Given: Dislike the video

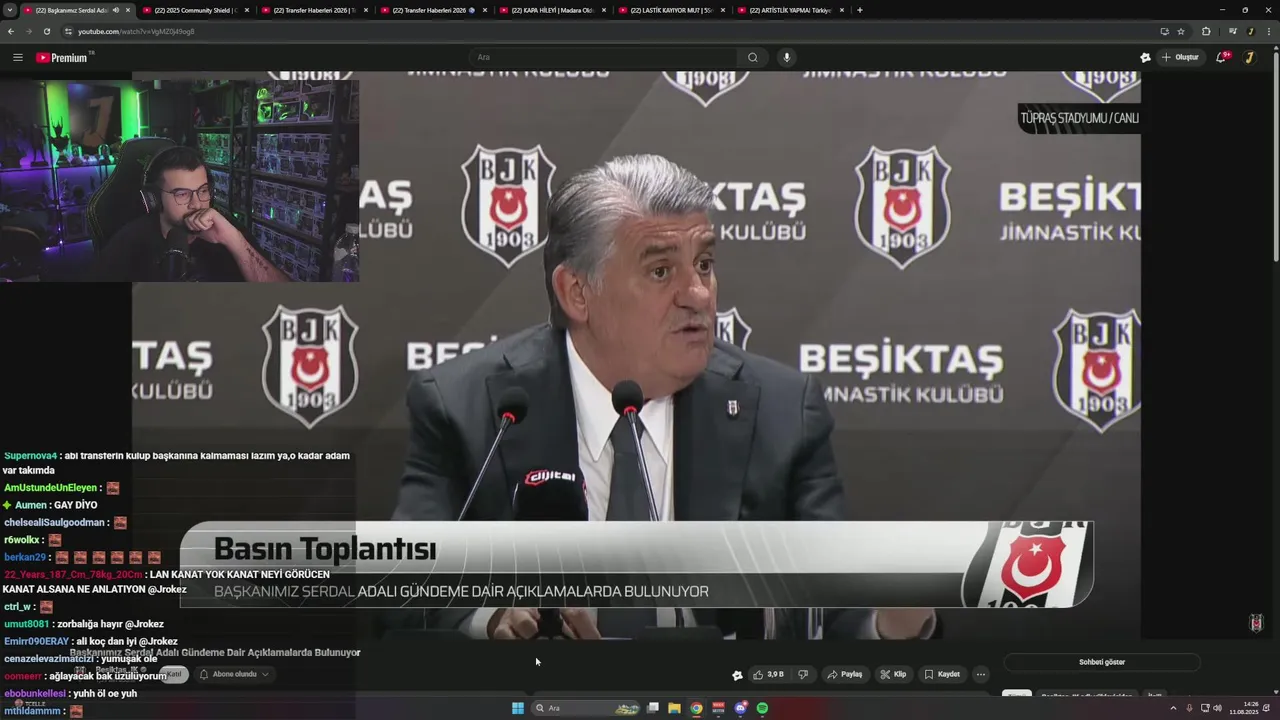Looking at the screenshot, I should (803, 674).
